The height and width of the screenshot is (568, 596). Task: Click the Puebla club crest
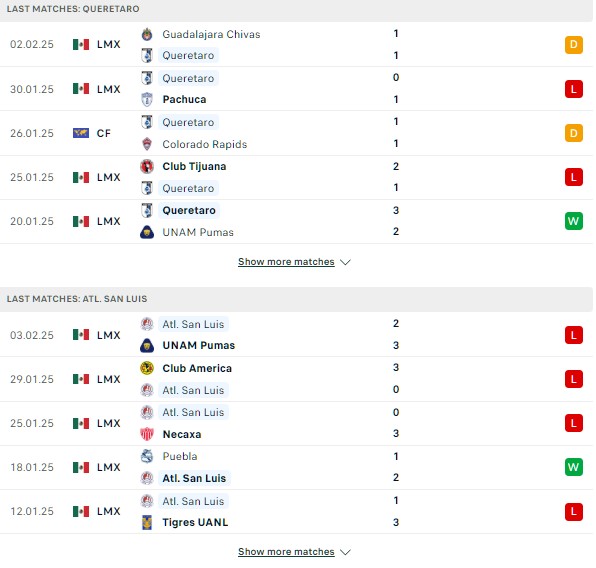pyautogui.click(x=147, y=456)
